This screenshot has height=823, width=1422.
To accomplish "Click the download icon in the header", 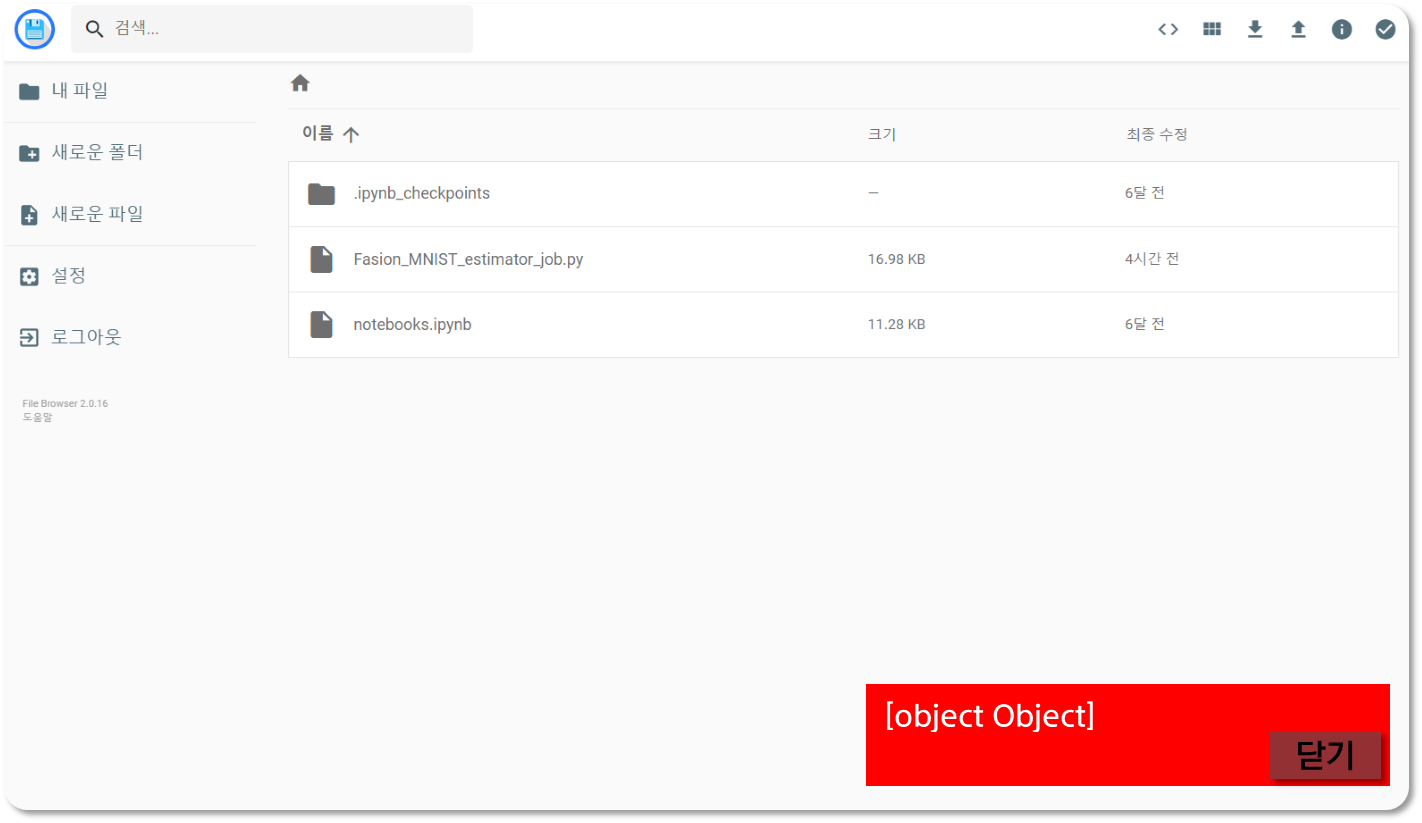I will 1255,29.
